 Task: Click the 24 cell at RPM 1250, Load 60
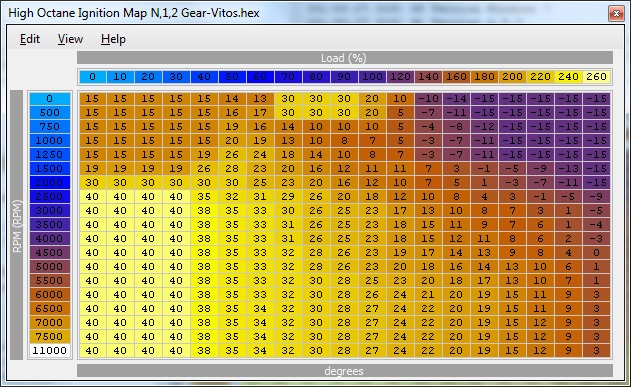(260, 154)
